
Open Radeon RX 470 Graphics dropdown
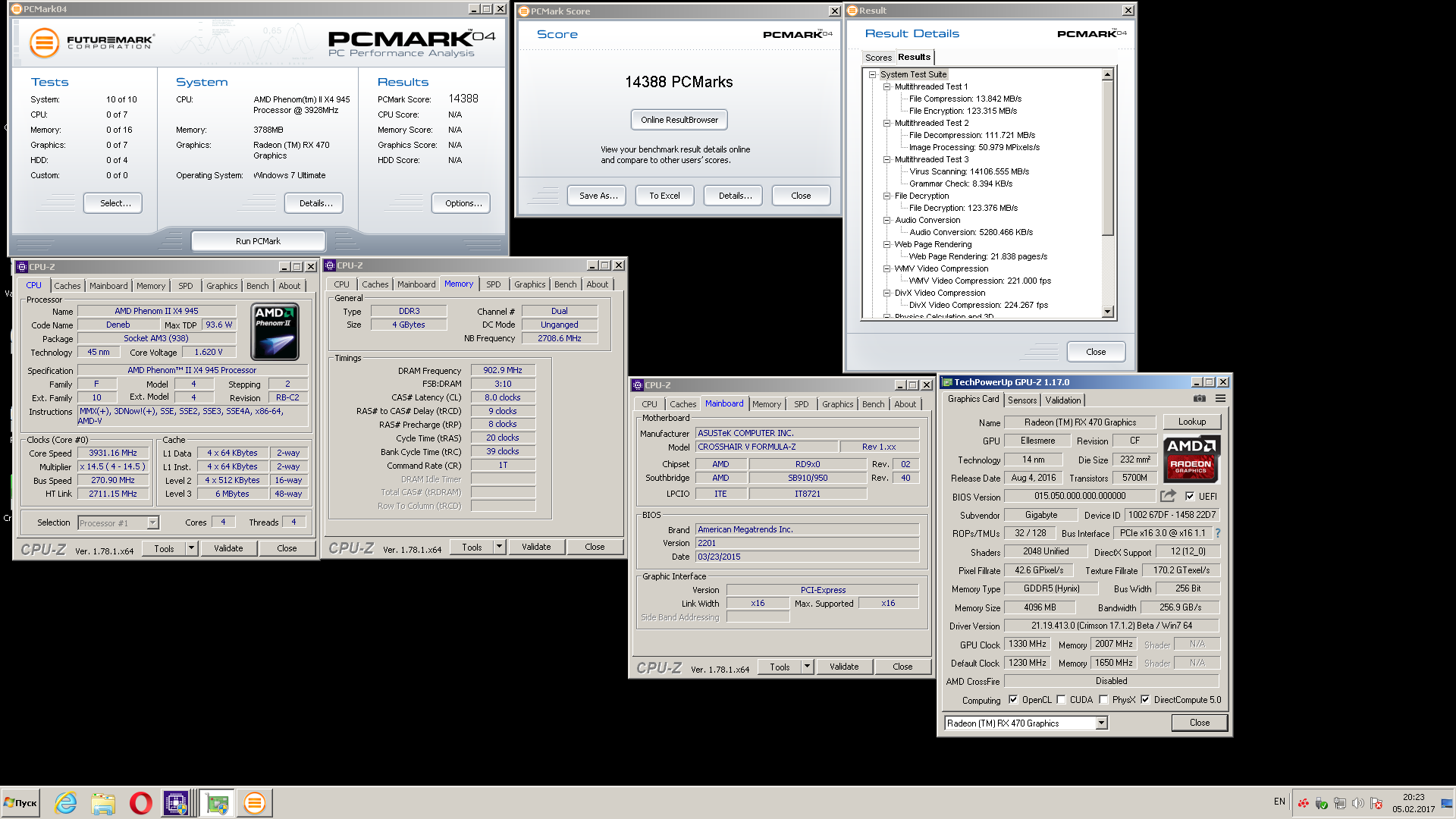click(1101, 723)
